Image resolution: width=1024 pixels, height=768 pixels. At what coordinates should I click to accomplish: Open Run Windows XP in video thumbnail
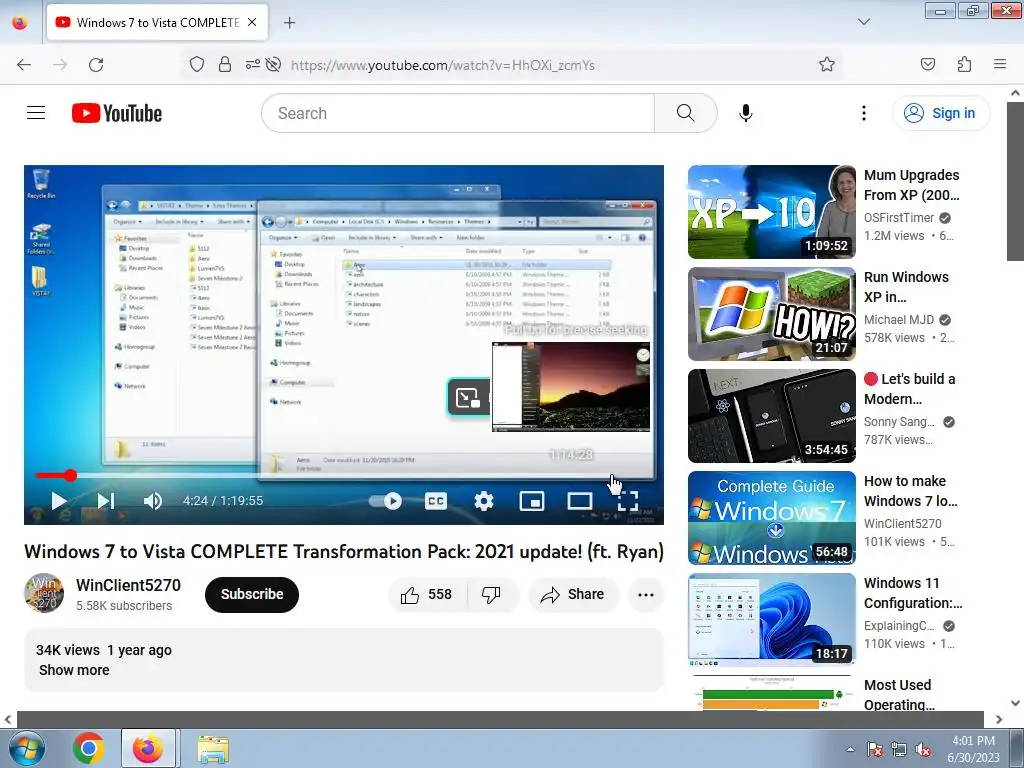tap(771, 313)
